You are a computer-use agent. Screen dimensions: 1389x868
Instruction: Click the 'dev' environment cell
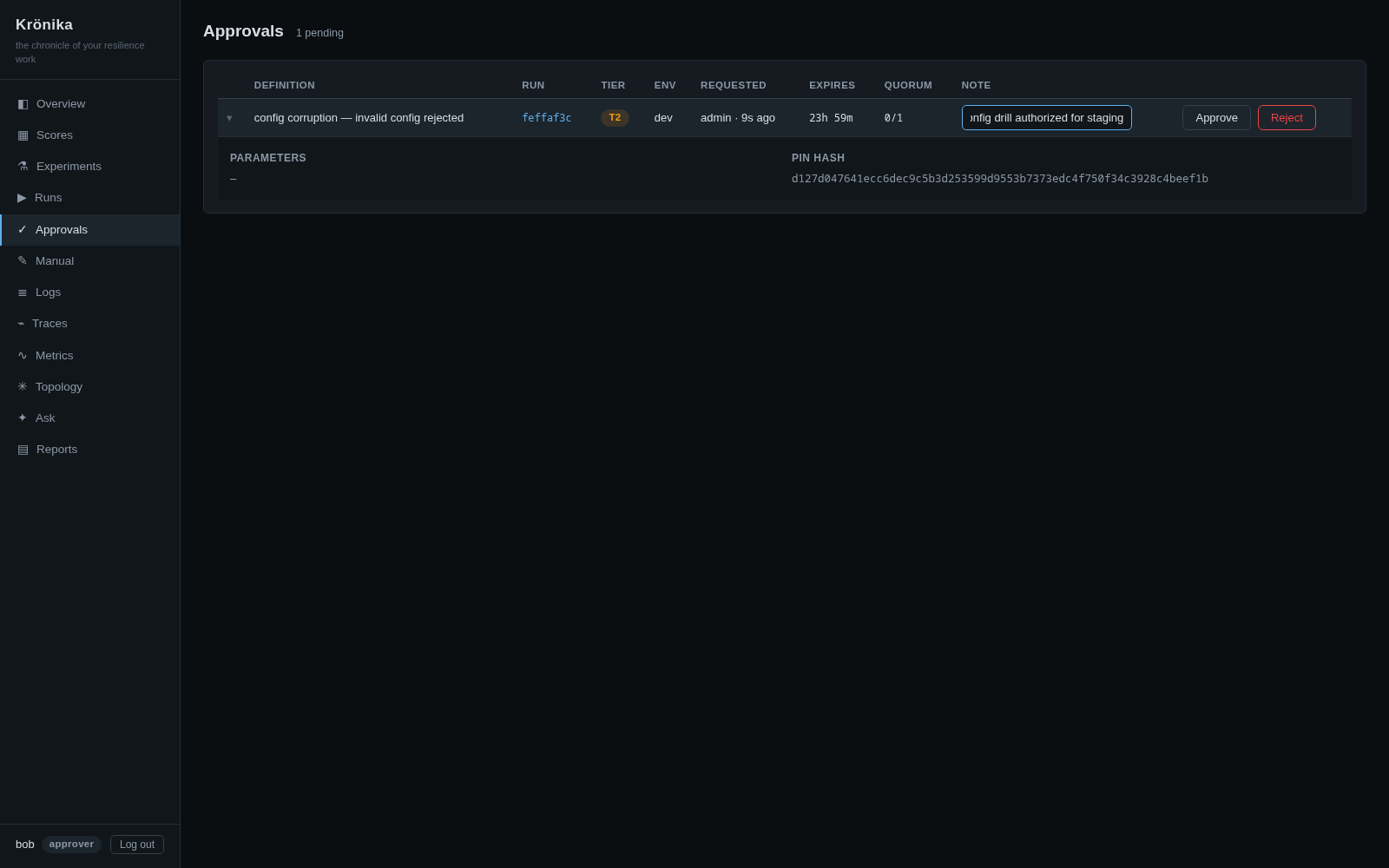click(x=663, y=118)
